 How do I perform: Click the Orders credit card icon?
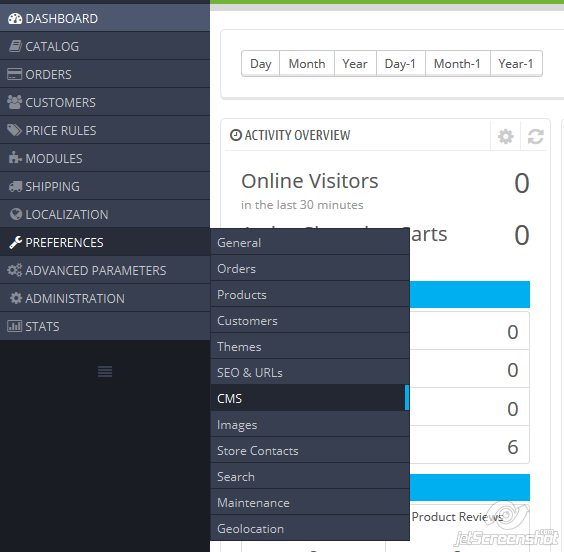pyautogui.click(x=14, y=74)
